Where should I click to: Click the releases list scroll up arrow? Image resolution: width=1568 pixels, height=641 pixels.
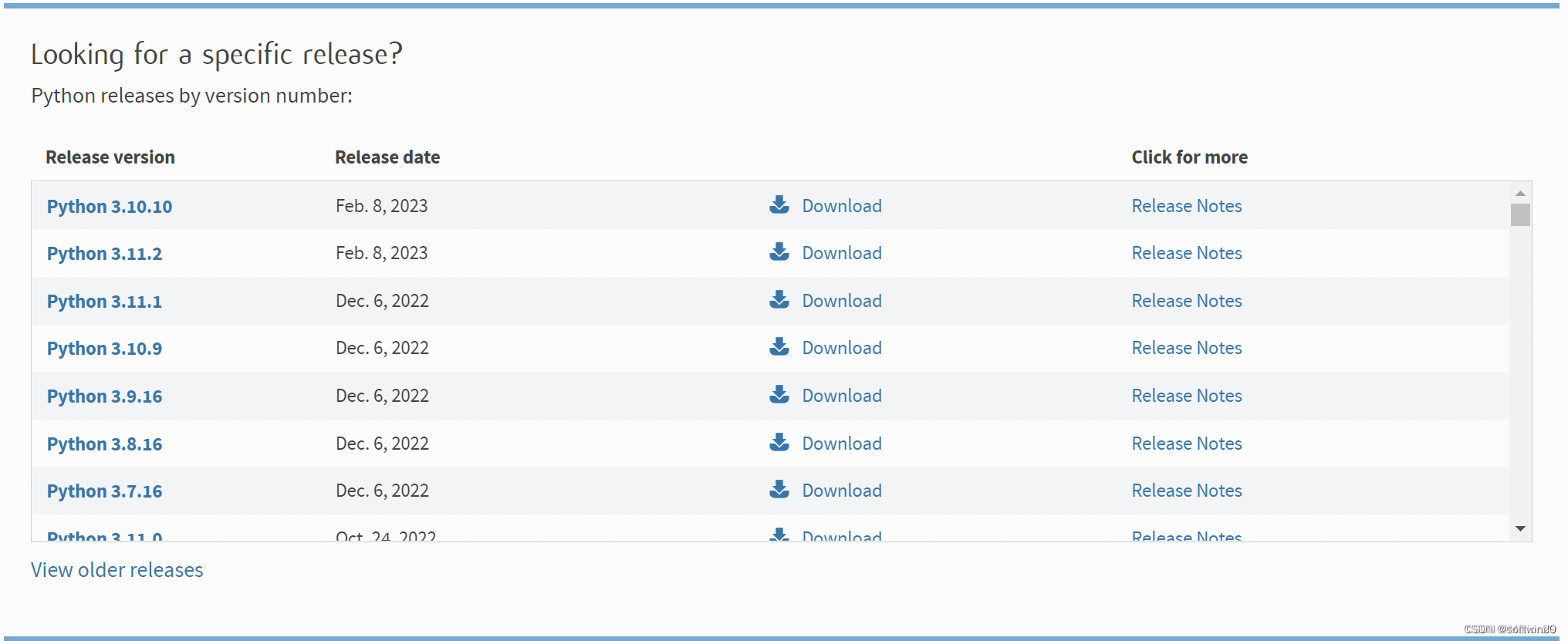pyautogui.click(x=1520, y=193)
